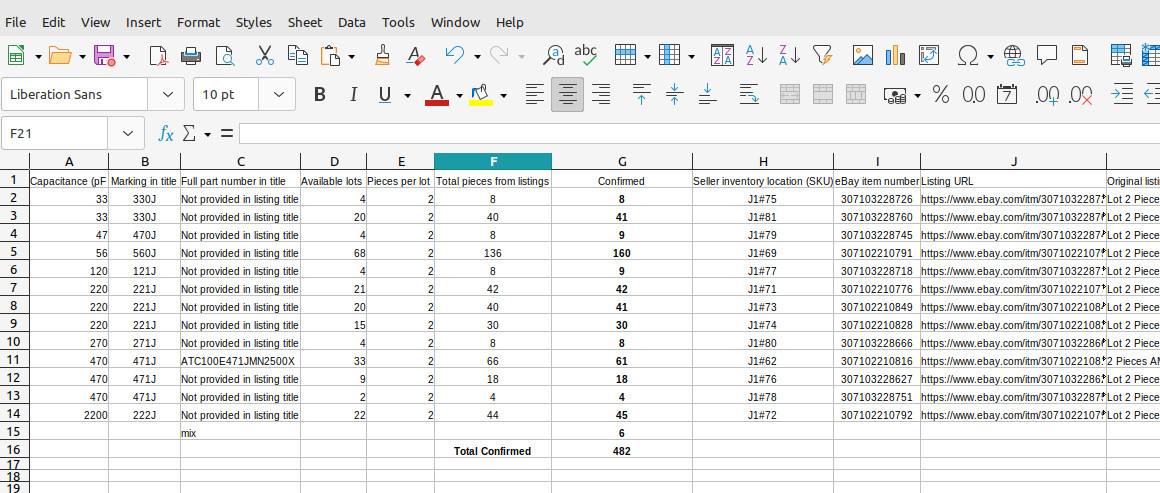The height and width of the screenshot is (493, 1160).
Task: Click the Save document icon
Action: point(104,56)
